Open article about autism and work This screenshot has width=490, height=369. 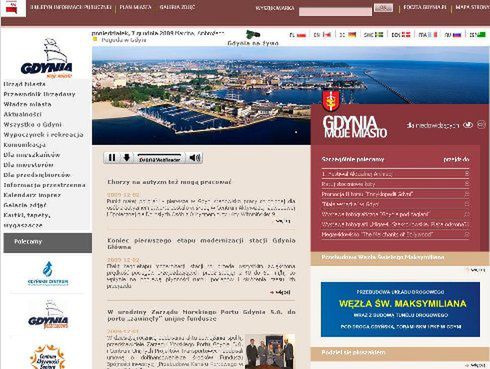point(169,182)
